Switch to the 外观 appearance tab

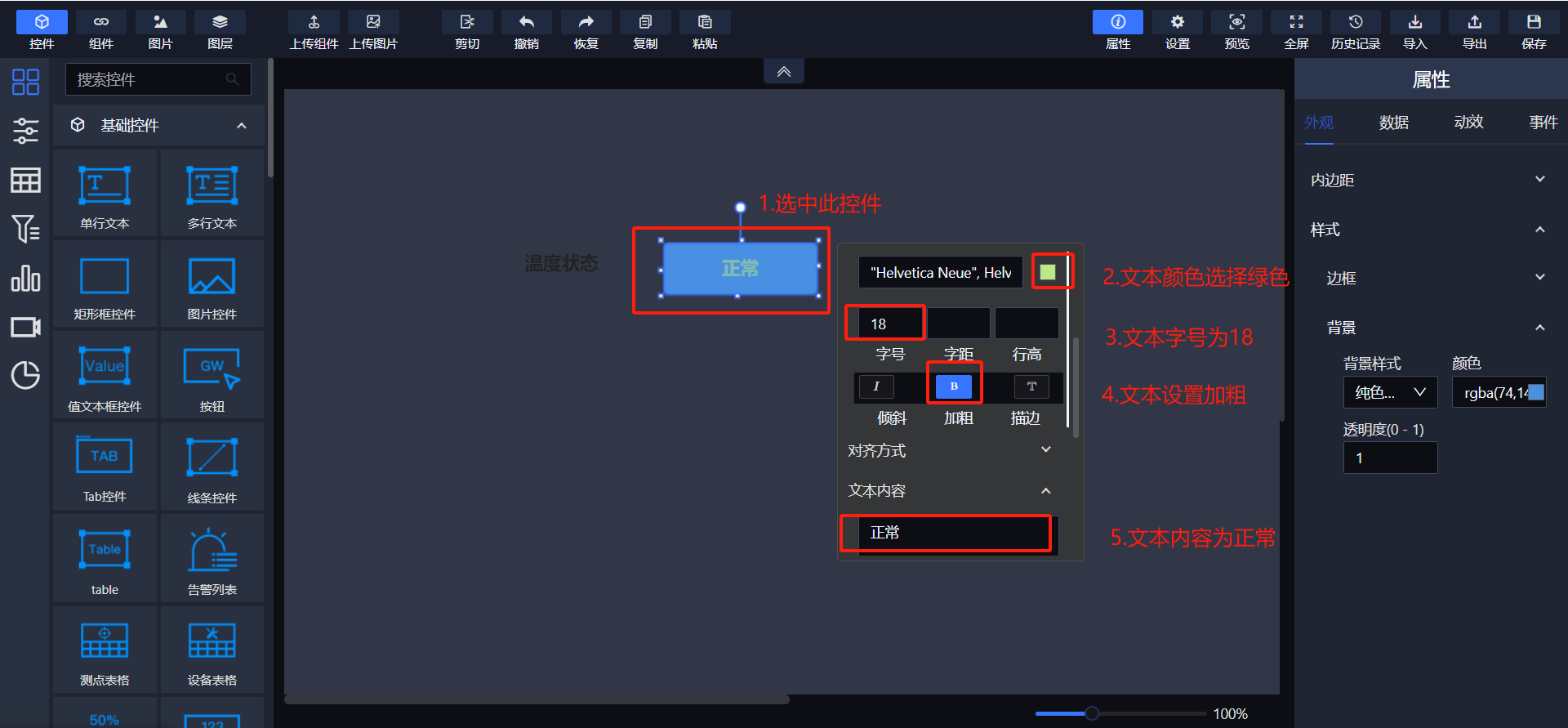1319,123
